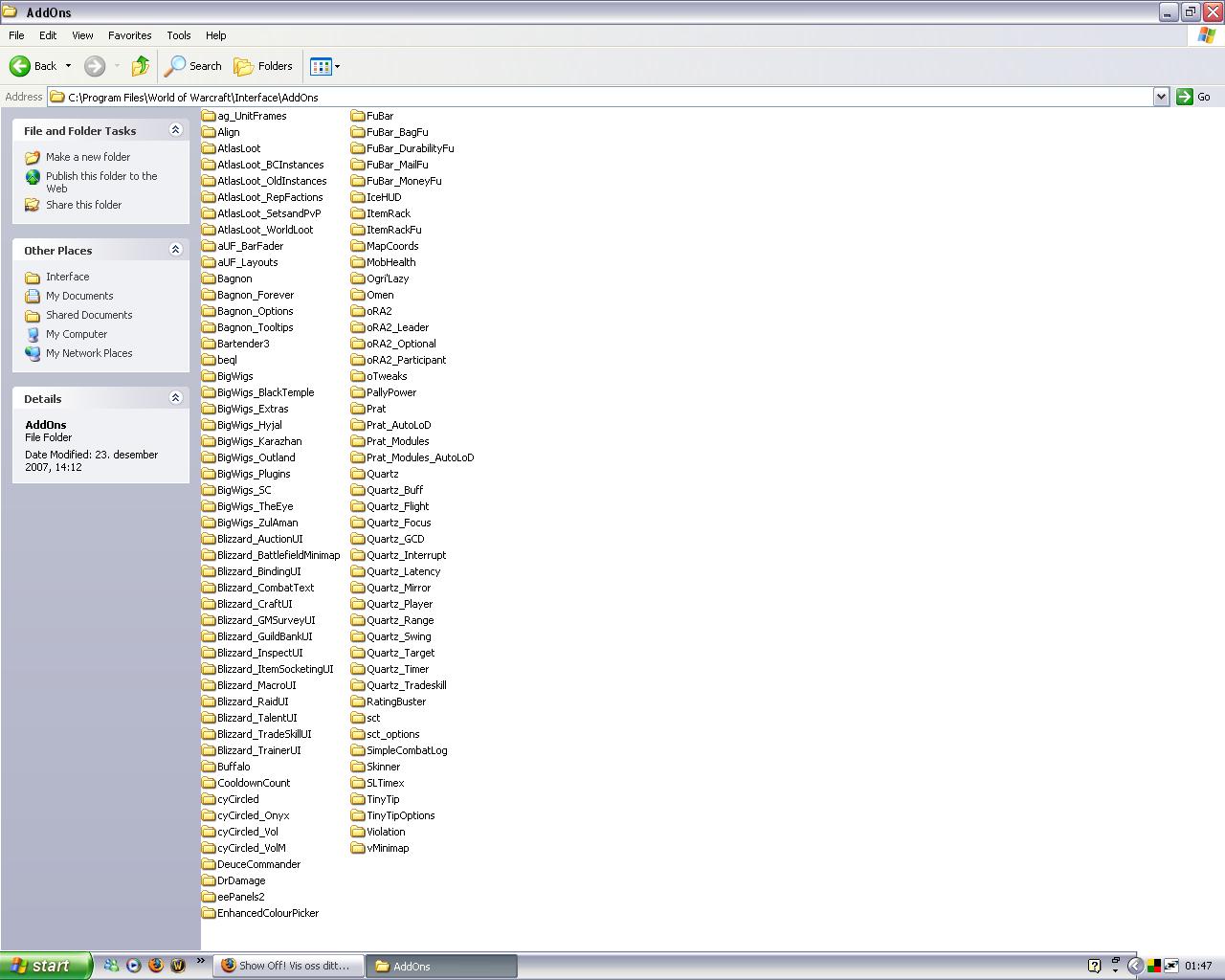Collapse the Details panel

tap(175, 398)
